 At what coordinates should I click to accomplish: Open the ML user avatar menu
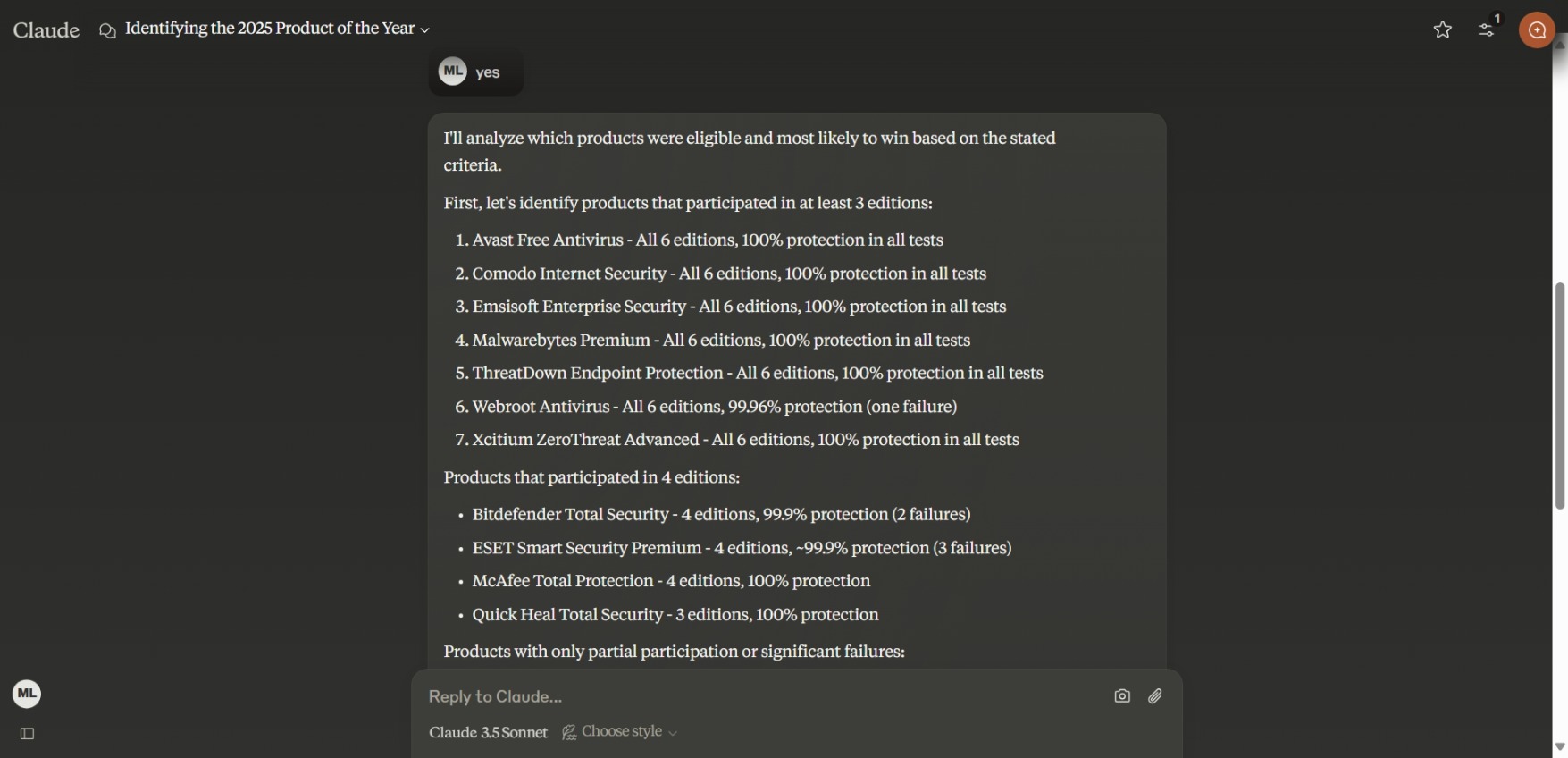pos(27,694)
